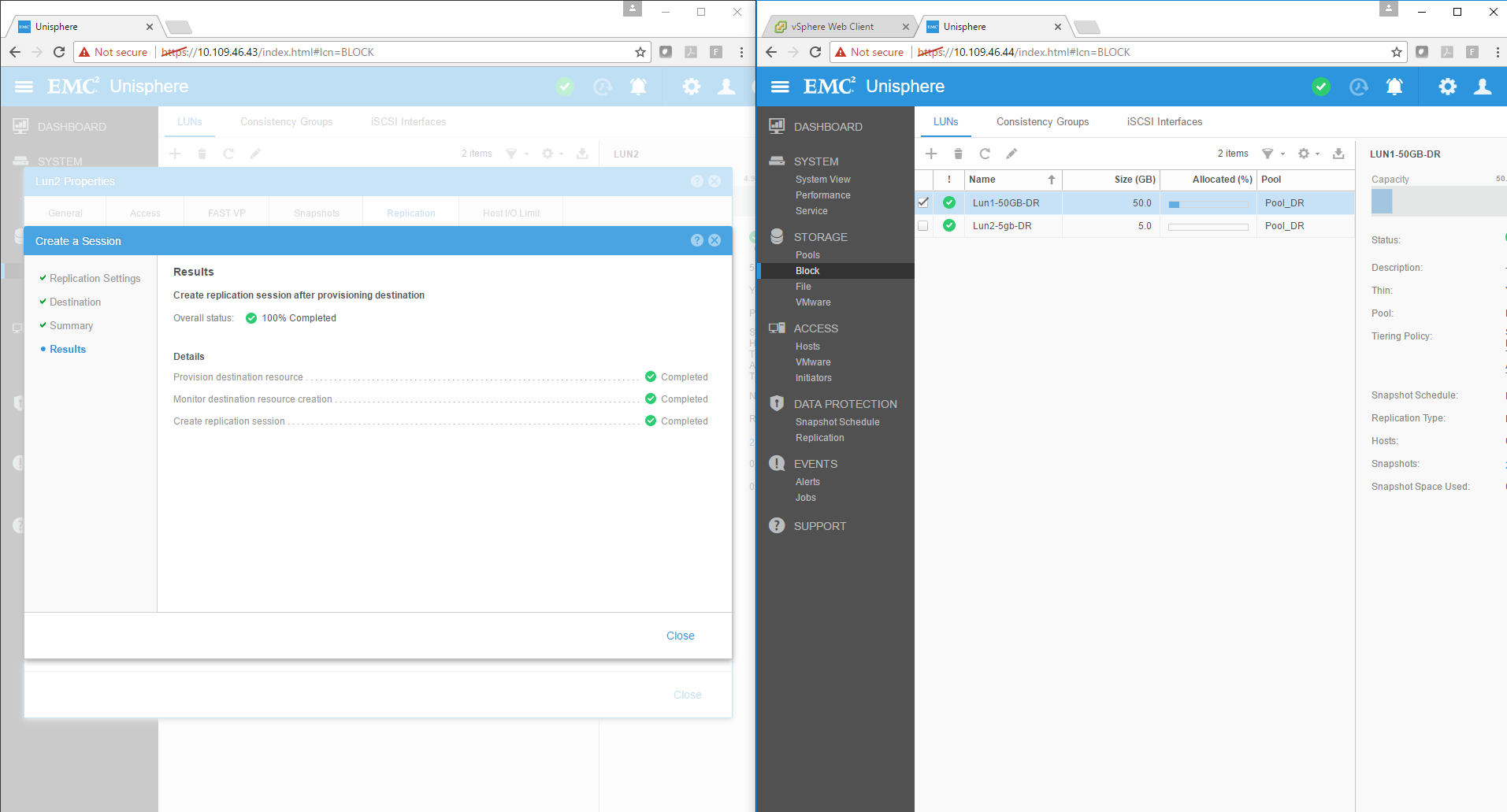Click Close button in Create a Session dialog
The width and height of the screenshot is (1507, 812).
680,636
